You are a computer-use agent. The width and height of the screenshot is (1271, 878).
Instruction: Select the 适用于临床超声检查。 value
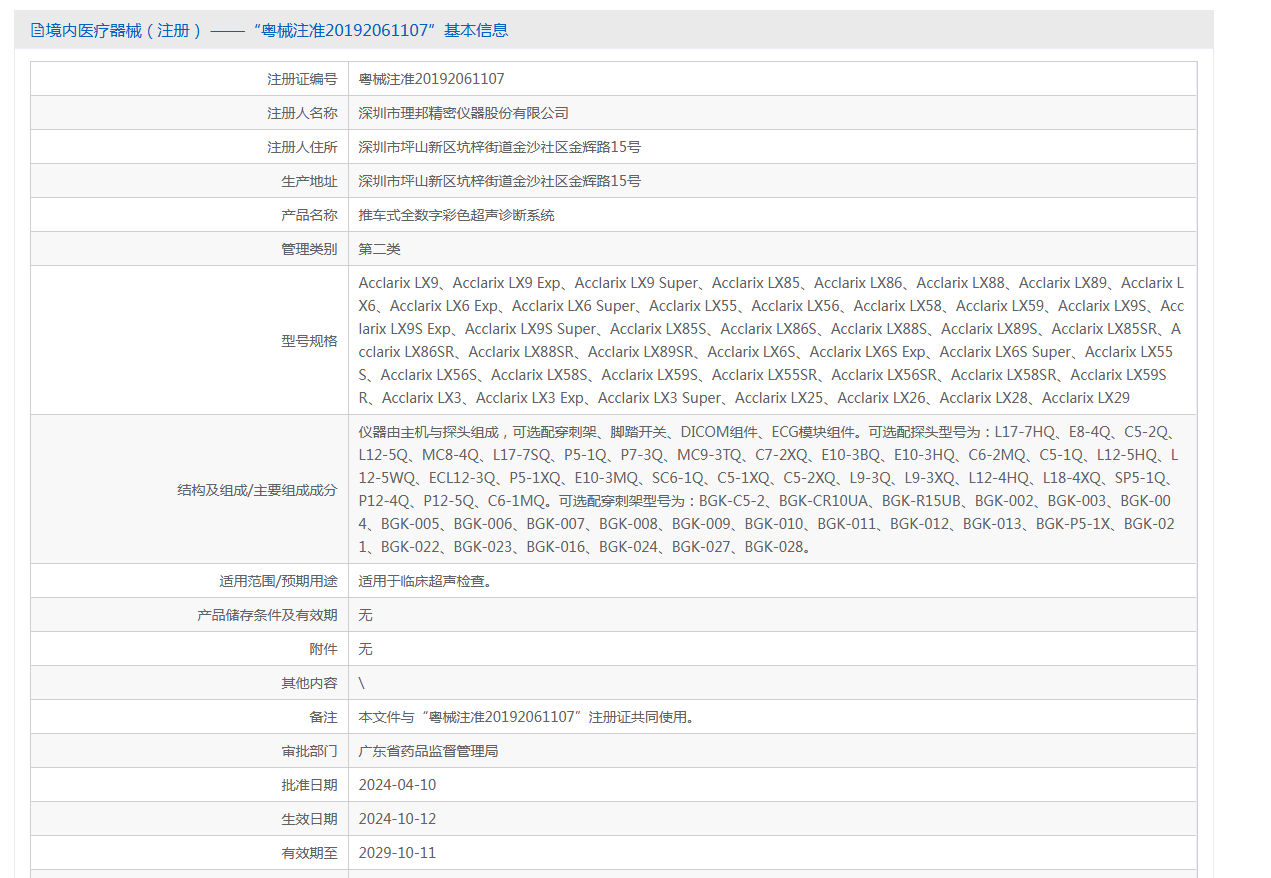425,581
